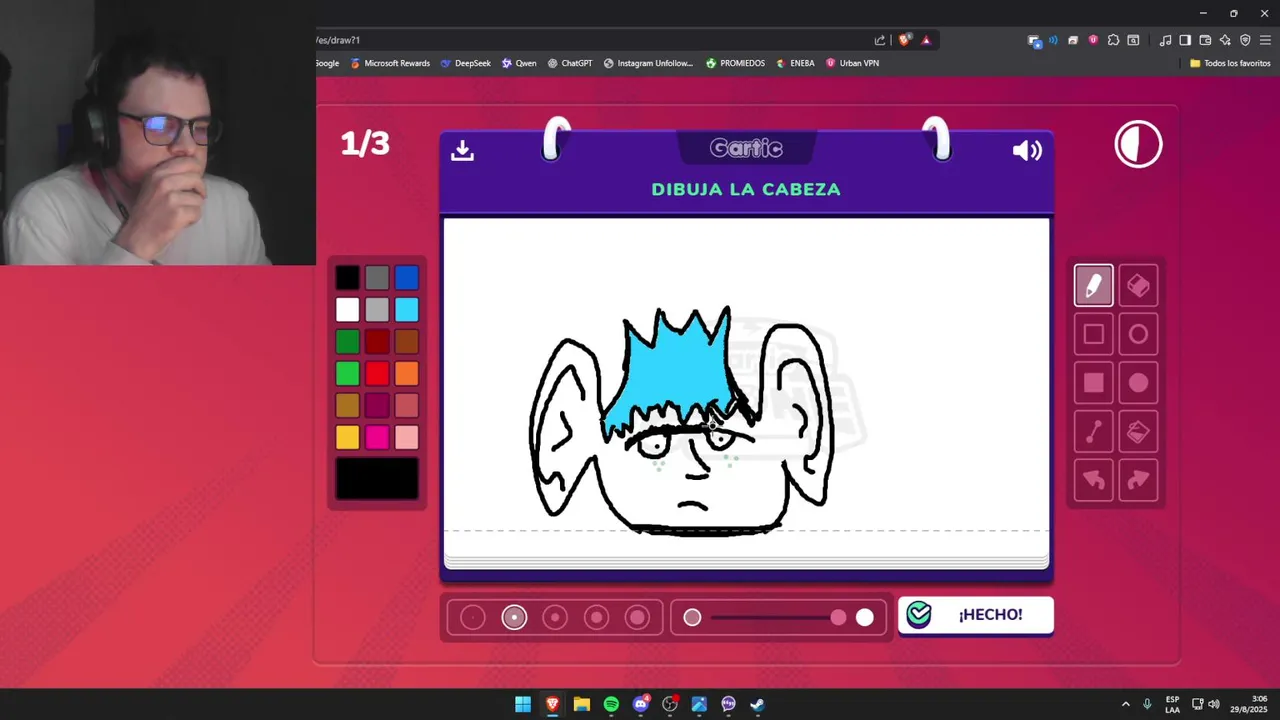This screenshot has height=720, width=1280.
Task: Pick the light blue color swatch
Action: [x=406, y=310]
